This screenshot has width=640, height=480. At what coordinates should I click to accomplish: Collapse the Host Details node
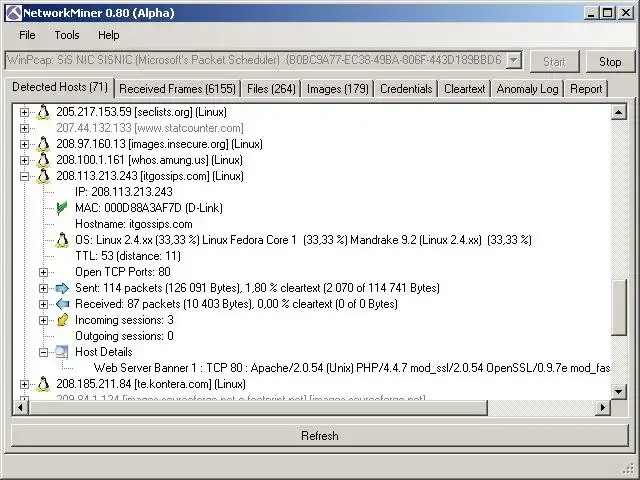pyautogui.click(x=43, y=352)
